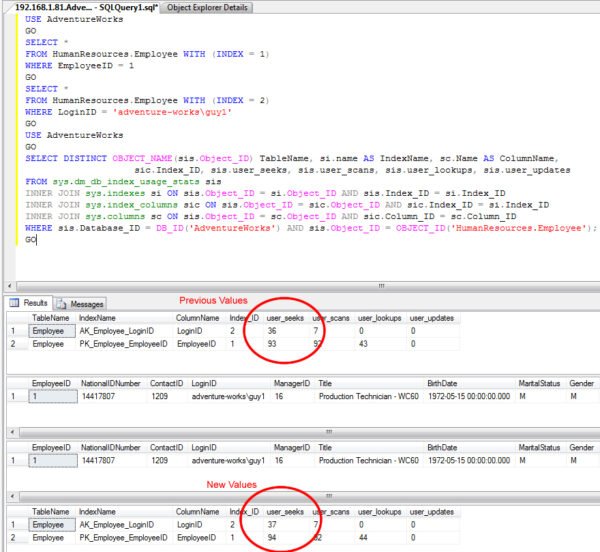600x552 pixels.
Task: Switch to the SQLQuery1.sql editor tab
Action: pos(85,7)
